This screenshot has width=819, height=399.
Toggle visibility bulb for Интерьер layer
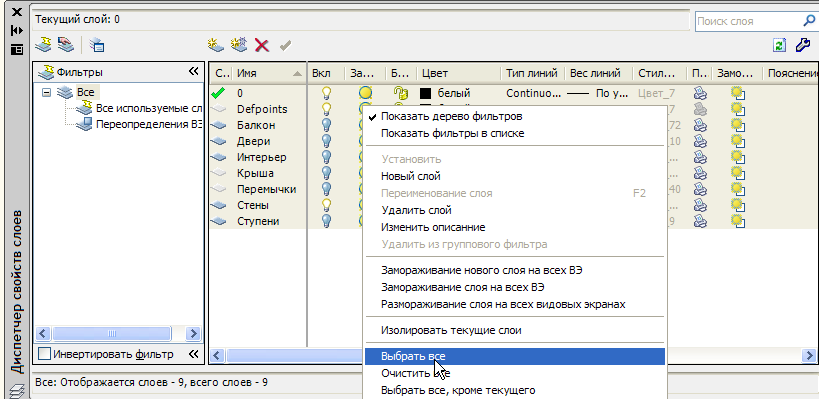tap(326, 157)
